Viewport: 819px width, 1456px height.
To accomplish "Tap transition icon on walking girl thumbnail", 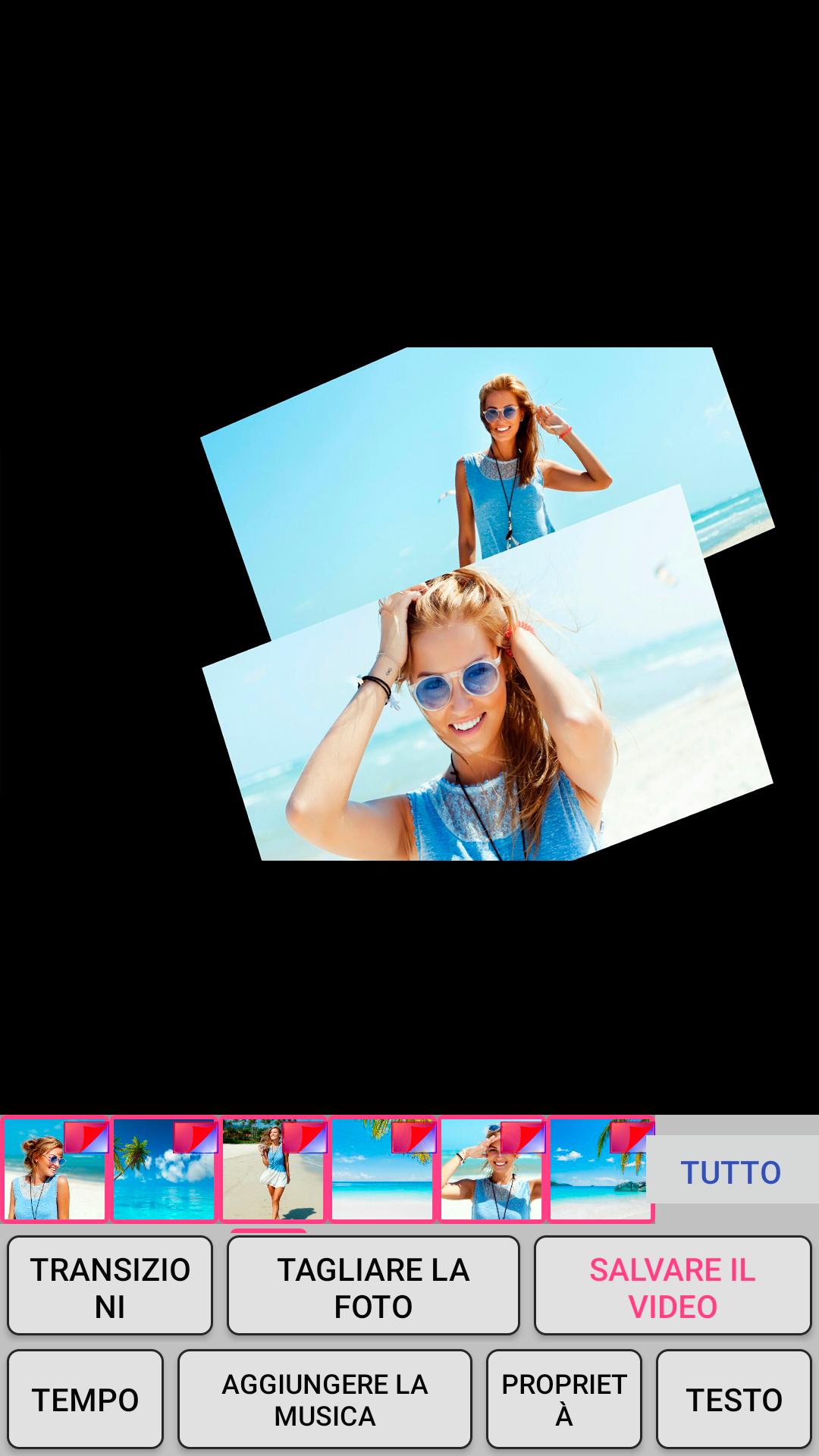I will pyautogui.click(x=304, y=1137).
